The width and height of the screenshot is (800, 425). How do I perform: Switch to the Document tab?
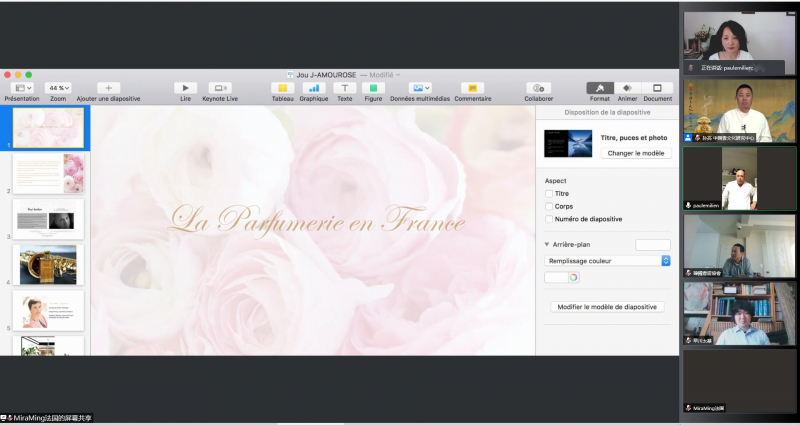[657, 88]
